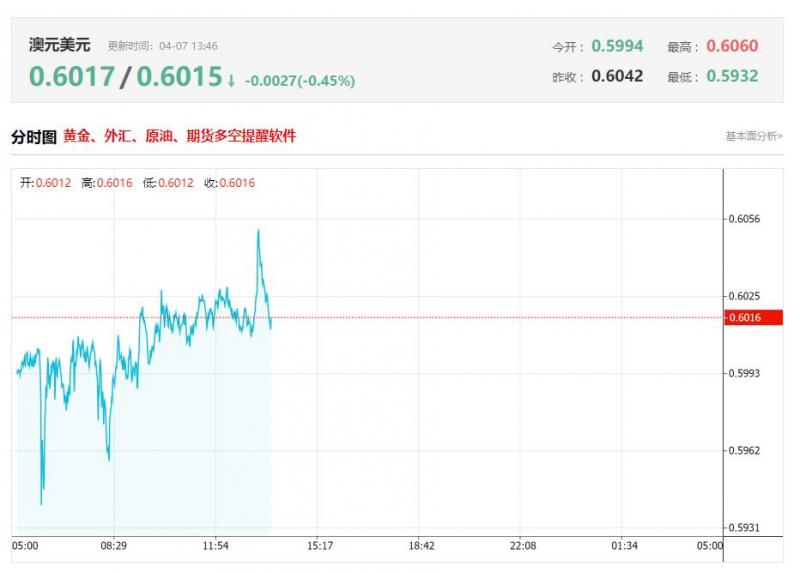Image resolution: width=800 pixels, height=573 pixels.
Task: Click the 01:34 time axis label
Action: (x=624, y=546)
